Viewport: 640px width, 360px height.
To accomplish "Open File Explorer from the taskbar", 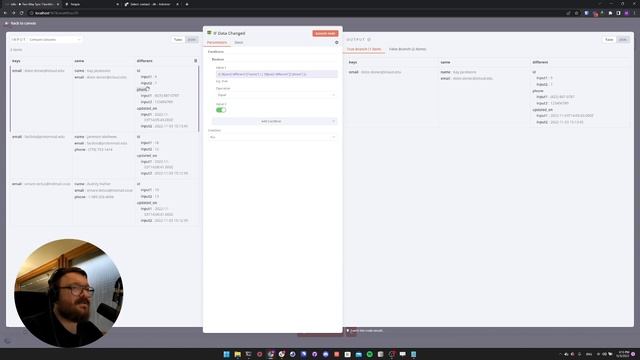I will [x=238, y=354].
